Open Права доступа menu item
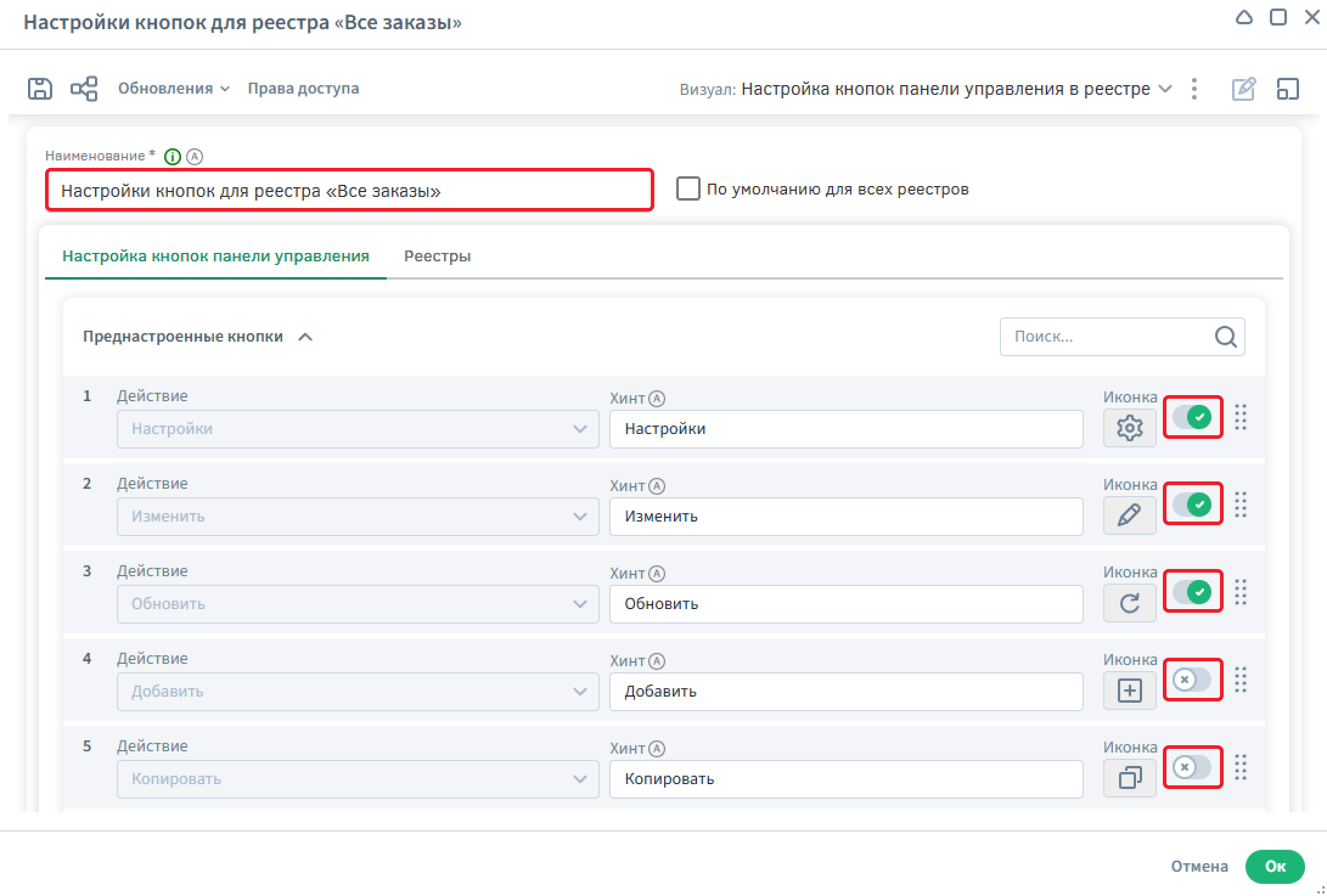Screen dimensions: 1327x896 303,89
